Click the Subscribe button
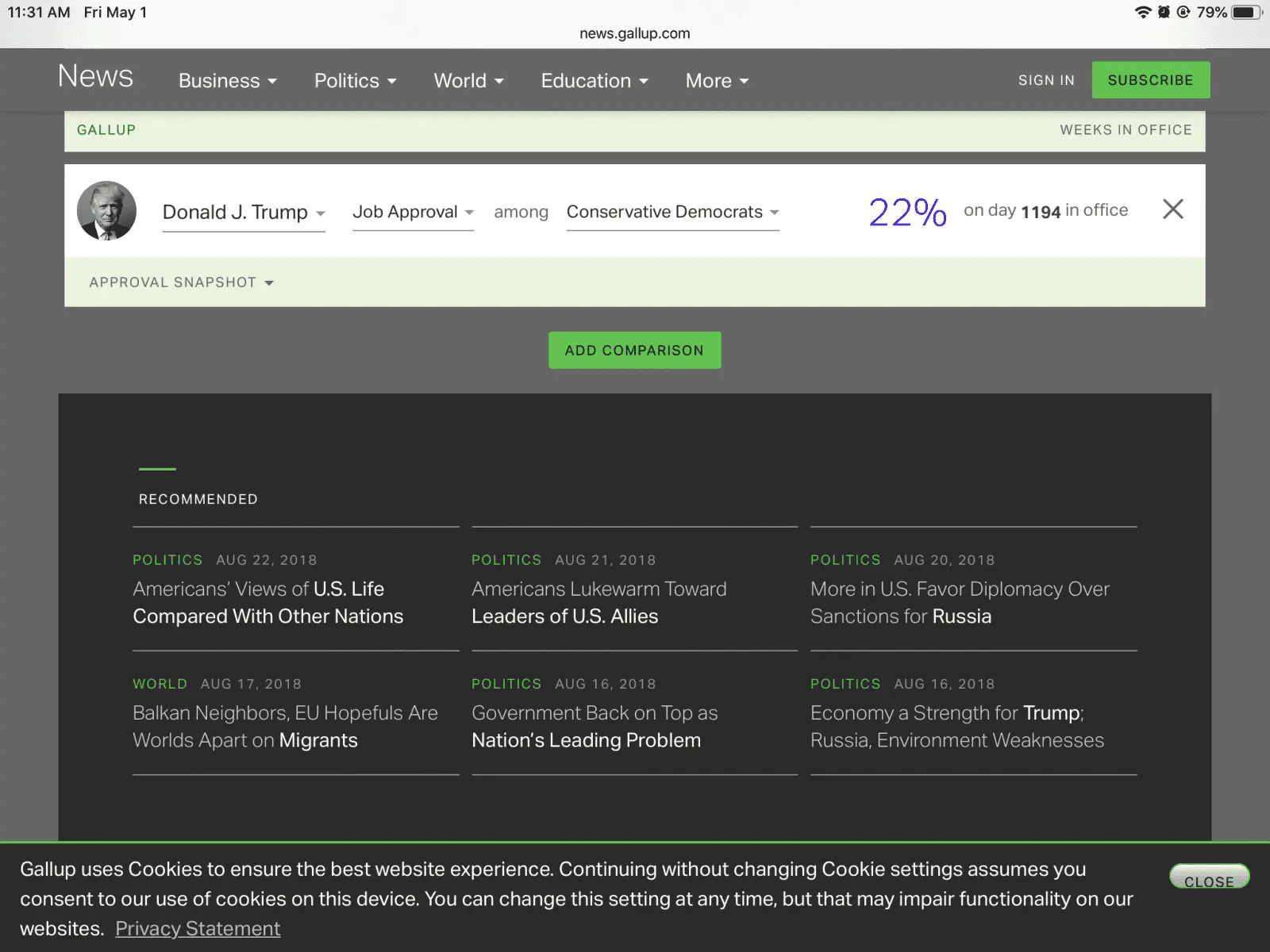Viewport: 1270px width, 952px height. (1150, 80)
